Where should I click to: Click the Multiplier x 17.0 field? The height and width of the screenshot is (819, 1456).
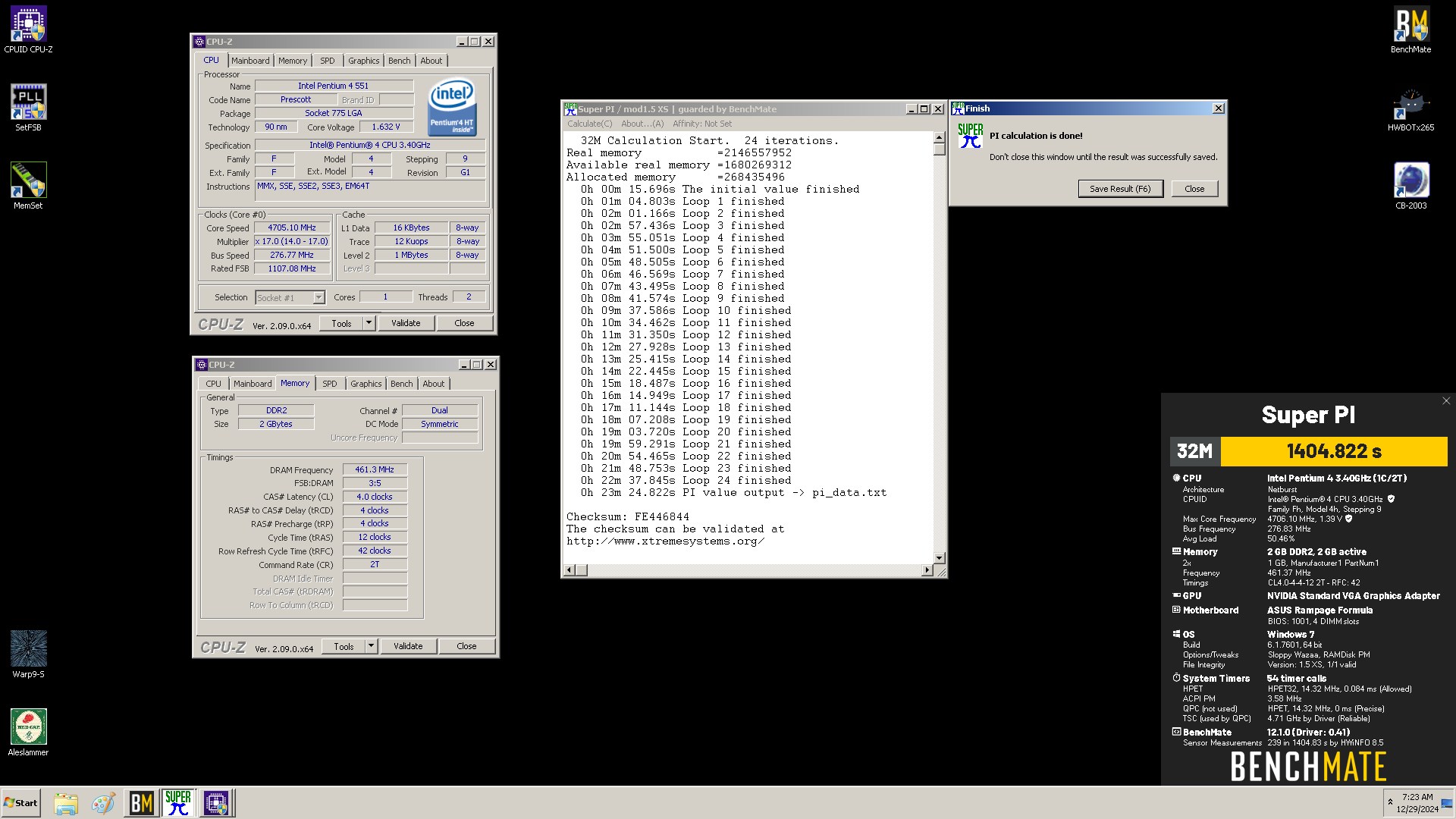292,241
